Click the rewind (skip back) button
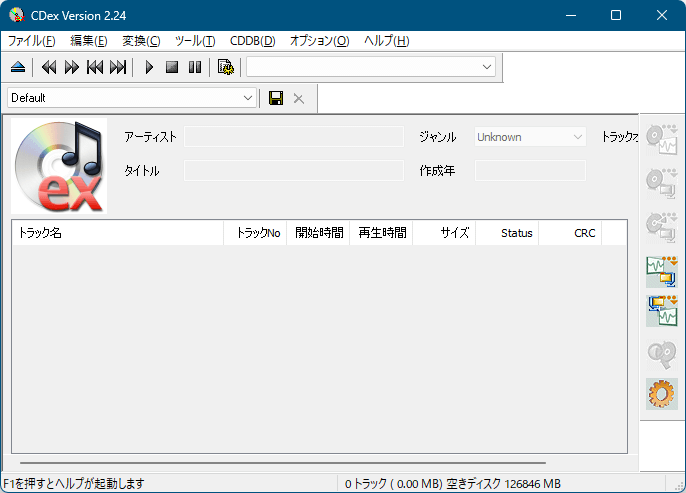 coord(49,67)
